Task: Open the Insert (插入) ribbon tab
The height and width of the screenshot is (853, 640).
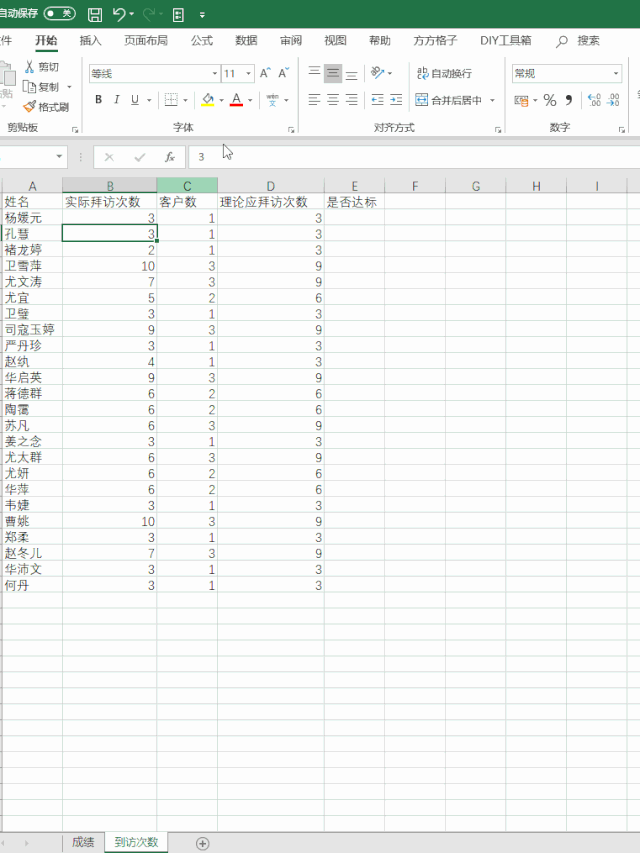Action: 90,40
